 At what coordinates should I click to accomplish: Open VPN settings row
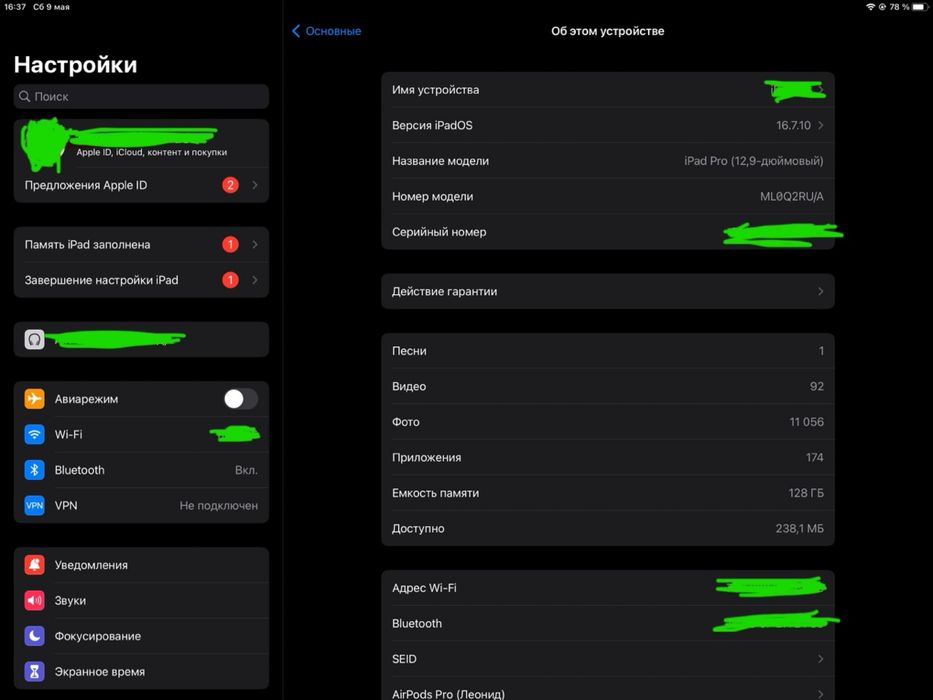(141, 505)
